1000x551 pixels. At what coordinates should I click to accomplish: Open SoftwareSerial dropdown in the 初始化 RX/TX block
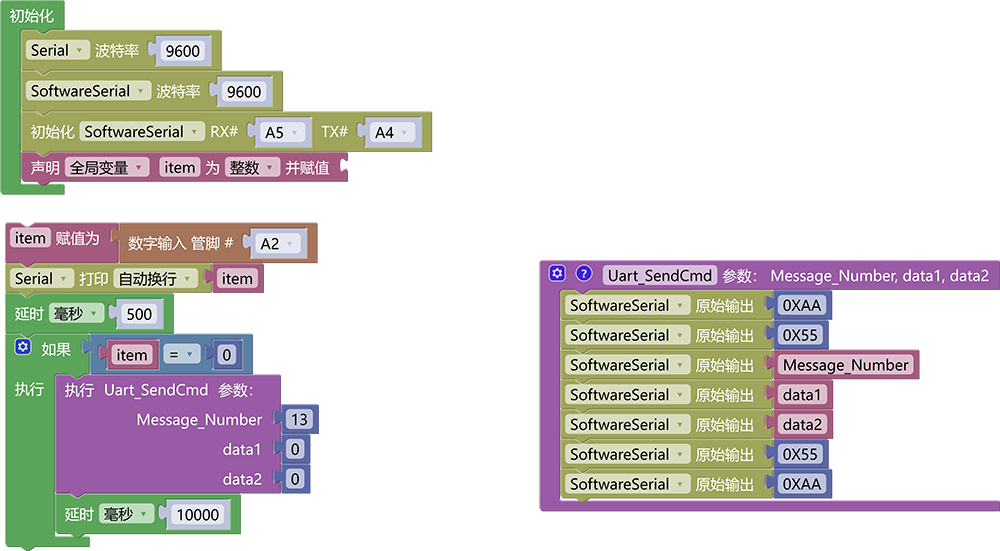point(142,132)
